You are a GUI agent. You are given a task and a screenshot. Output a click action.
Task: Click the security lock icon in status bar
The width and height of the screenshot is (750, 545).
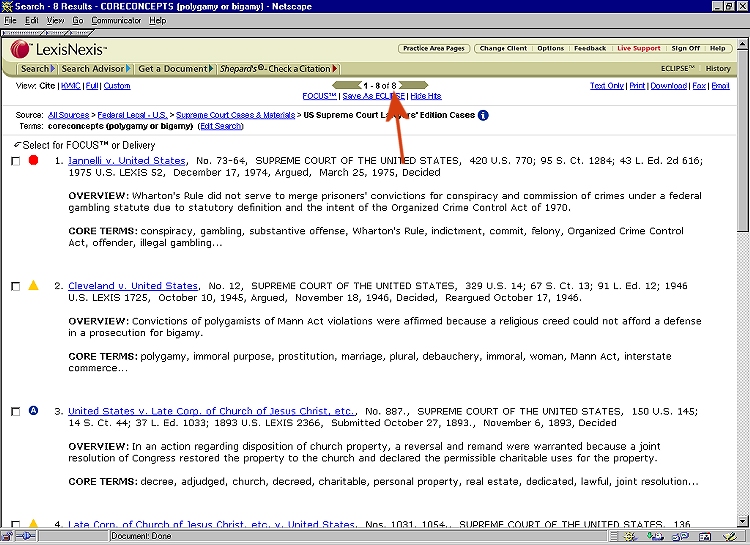7,536
